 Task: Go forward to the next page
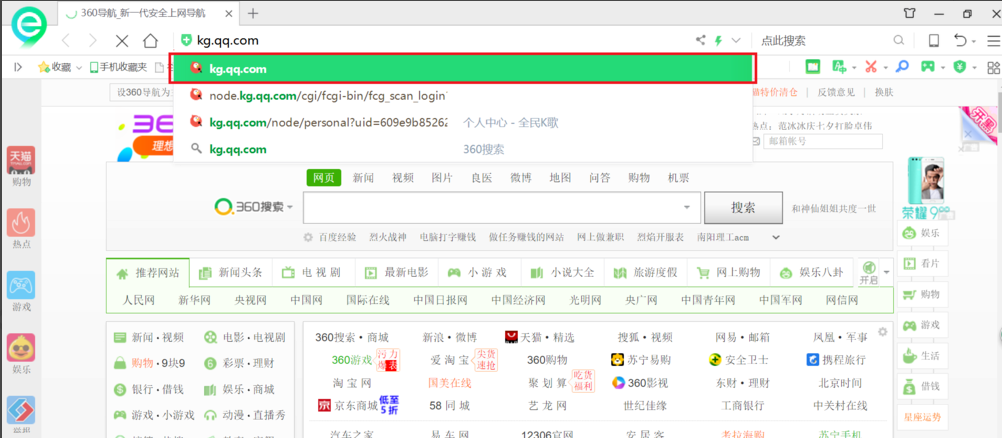[93, 42]
